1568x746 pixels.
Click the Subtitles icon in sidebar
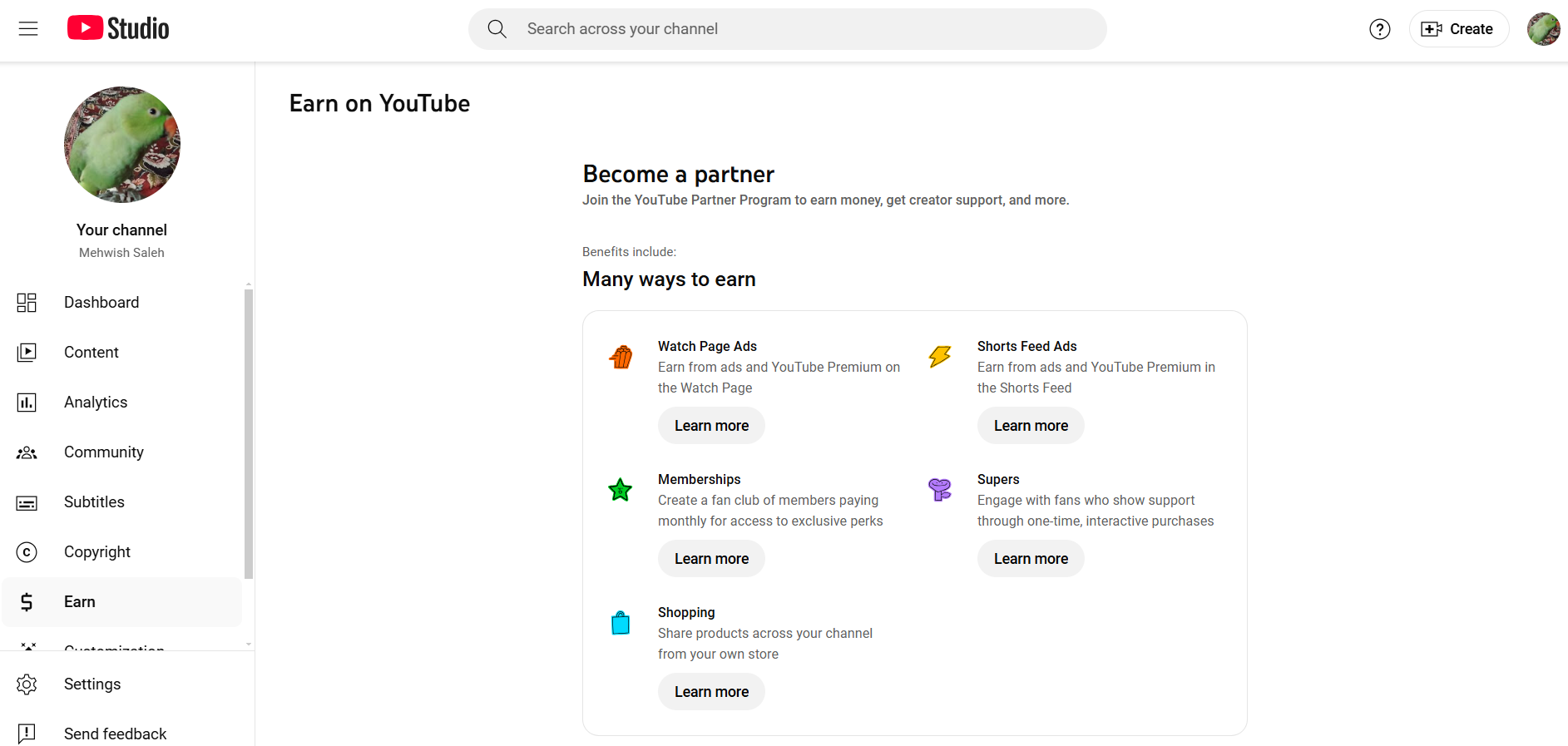[27, 502]
